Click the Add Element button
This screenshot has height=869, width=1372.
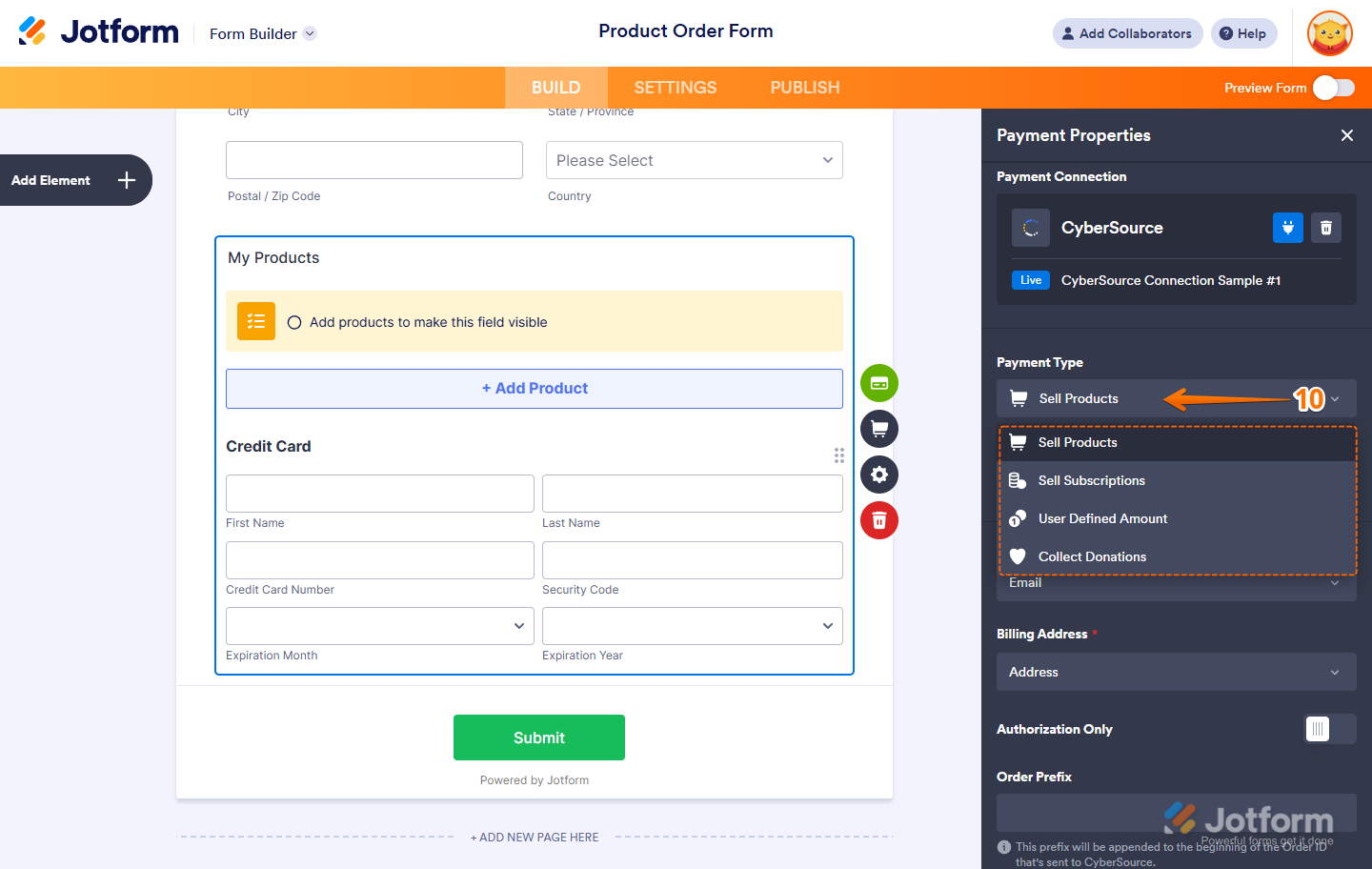[x=74, y=180]
